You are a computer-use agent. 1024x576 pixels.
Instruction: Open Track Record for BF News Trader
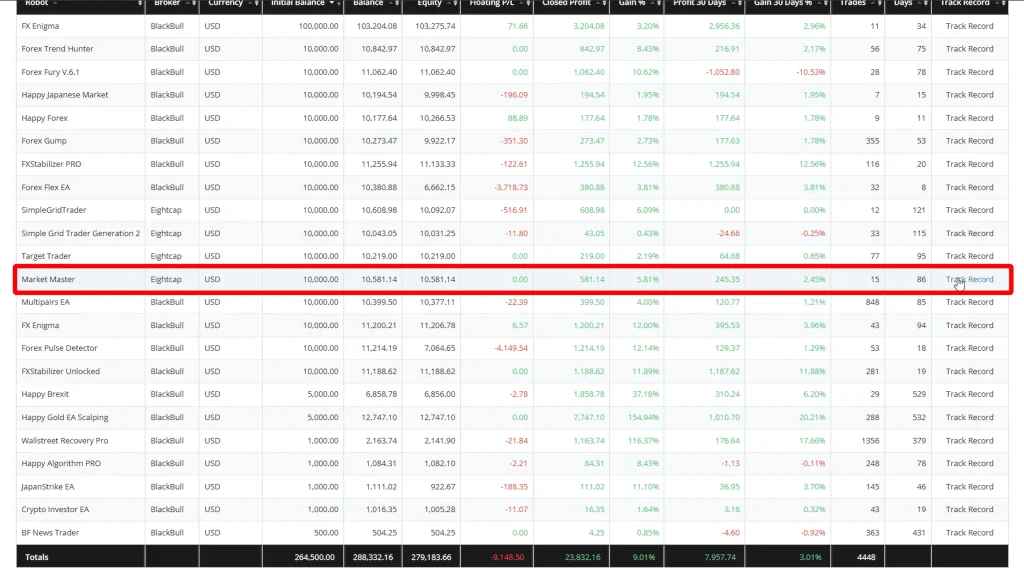click(x=969, y=533)
